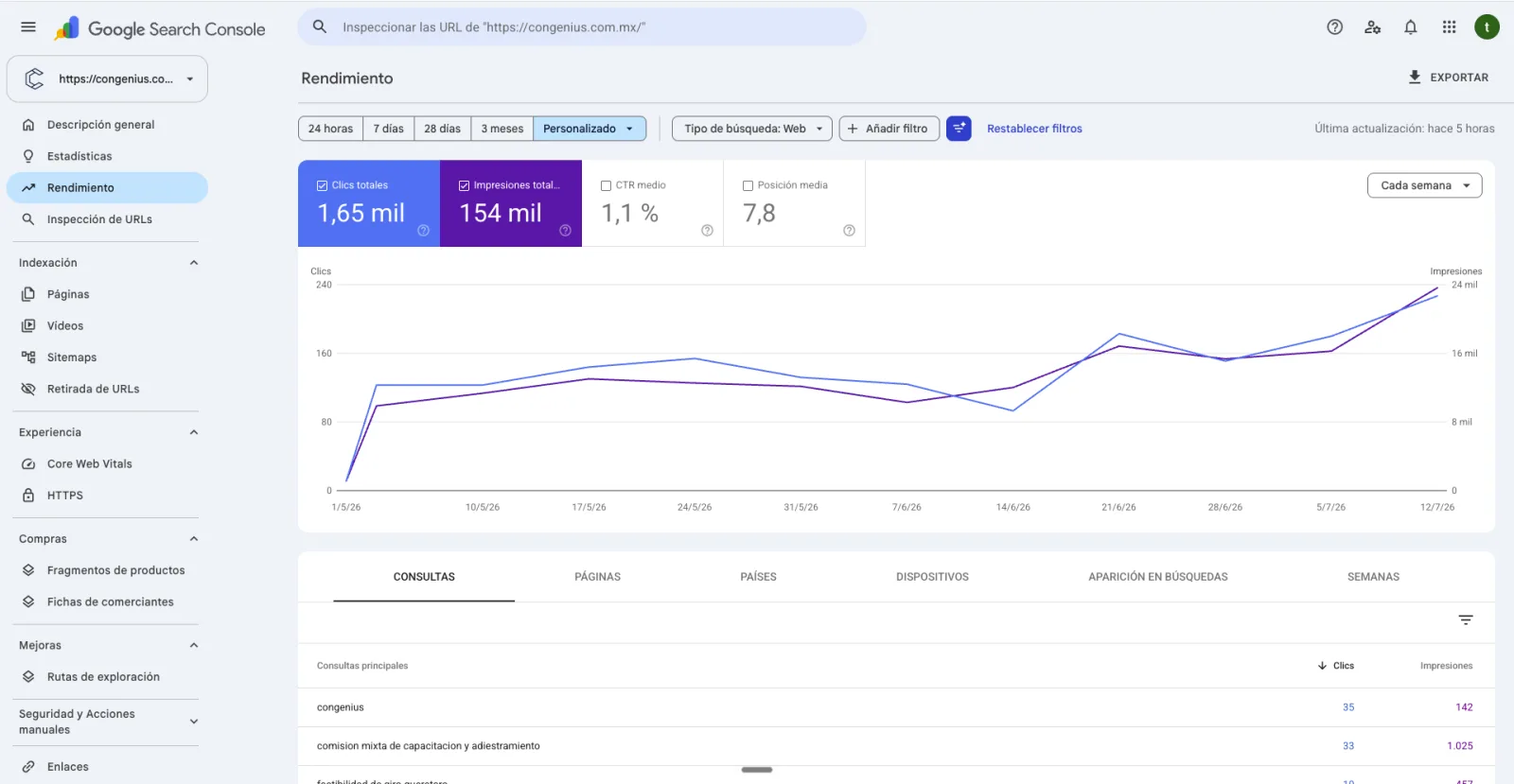Enable the CTR medio checkbox

tap(607, 186)
